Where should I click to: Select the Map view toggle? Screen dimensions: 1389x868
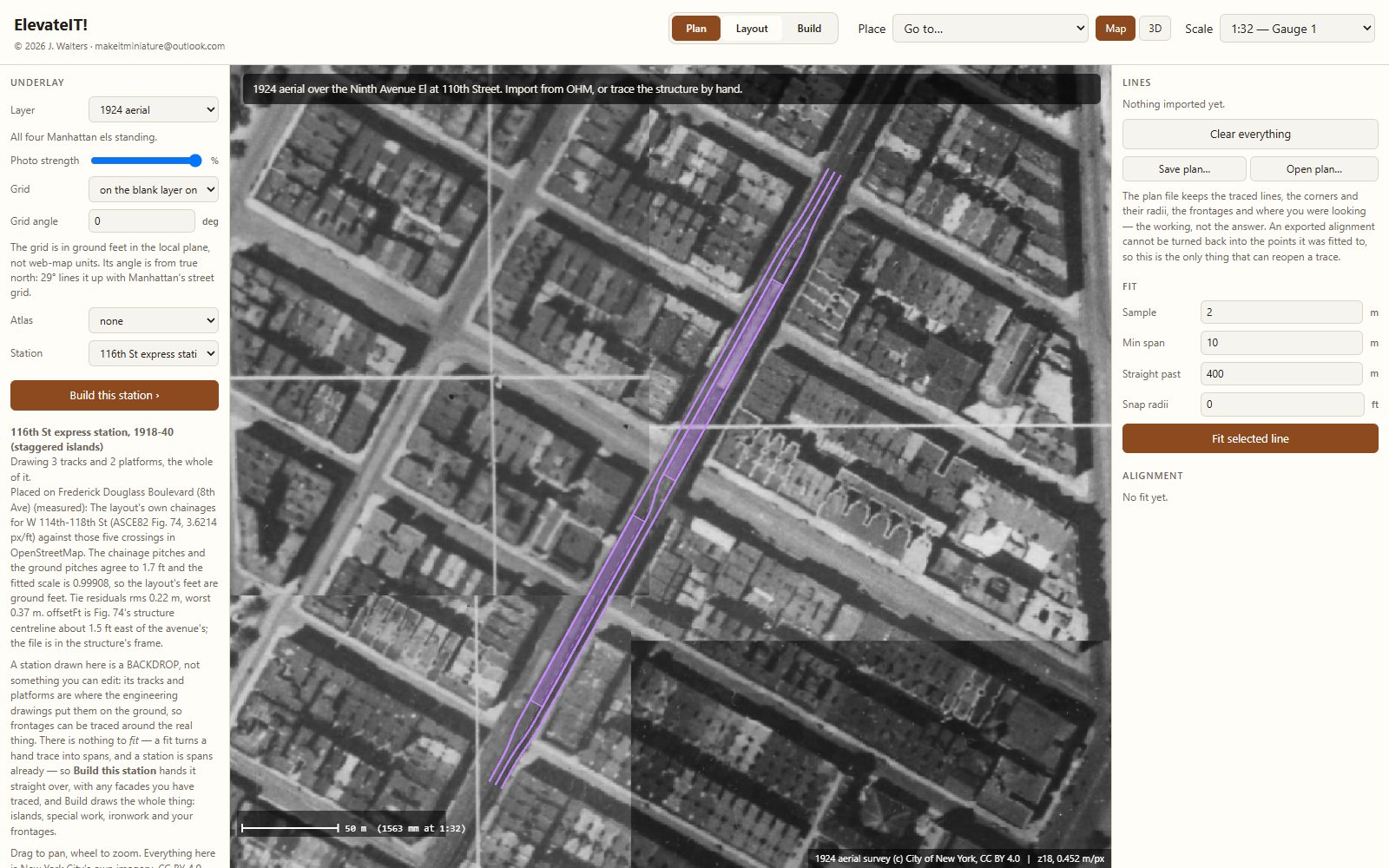pyautogui.click(x=1116, y=29)
